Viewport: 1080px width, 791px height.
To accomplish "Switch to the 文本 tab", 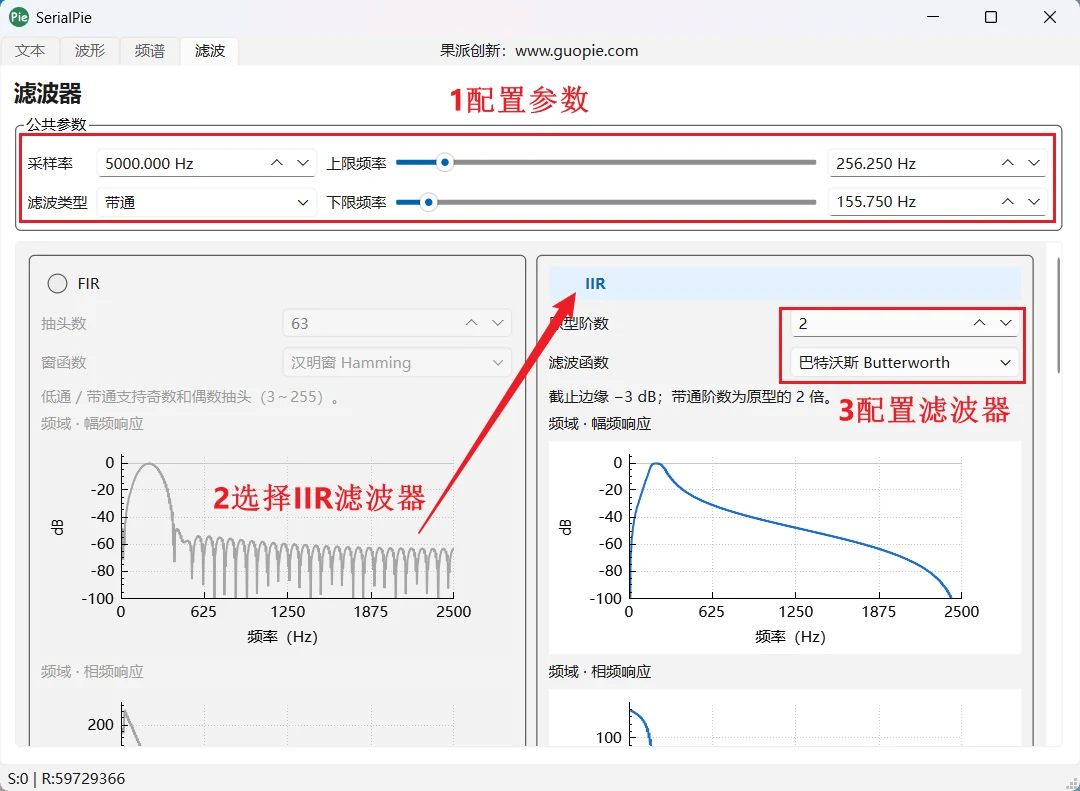I will pyautogui.click(x=30, y=51).
